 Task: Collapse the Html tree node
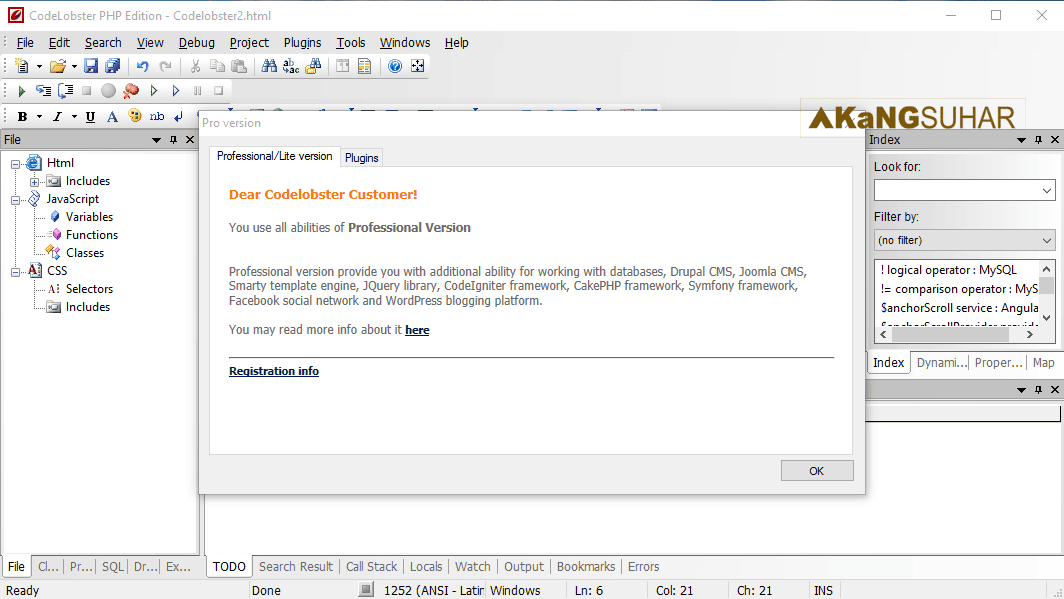(x=15, y=163)
